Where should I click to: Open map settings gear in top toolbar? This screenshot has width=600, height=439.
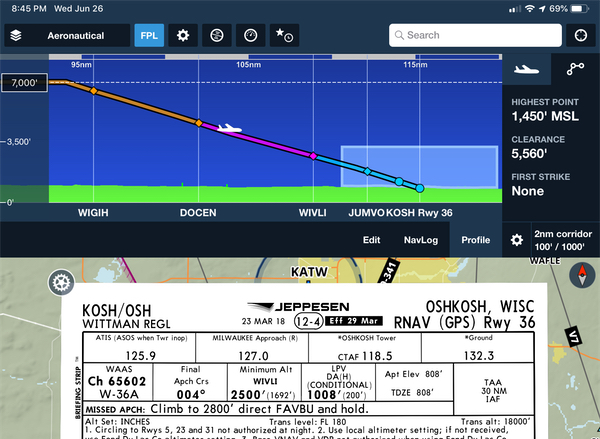182,35
